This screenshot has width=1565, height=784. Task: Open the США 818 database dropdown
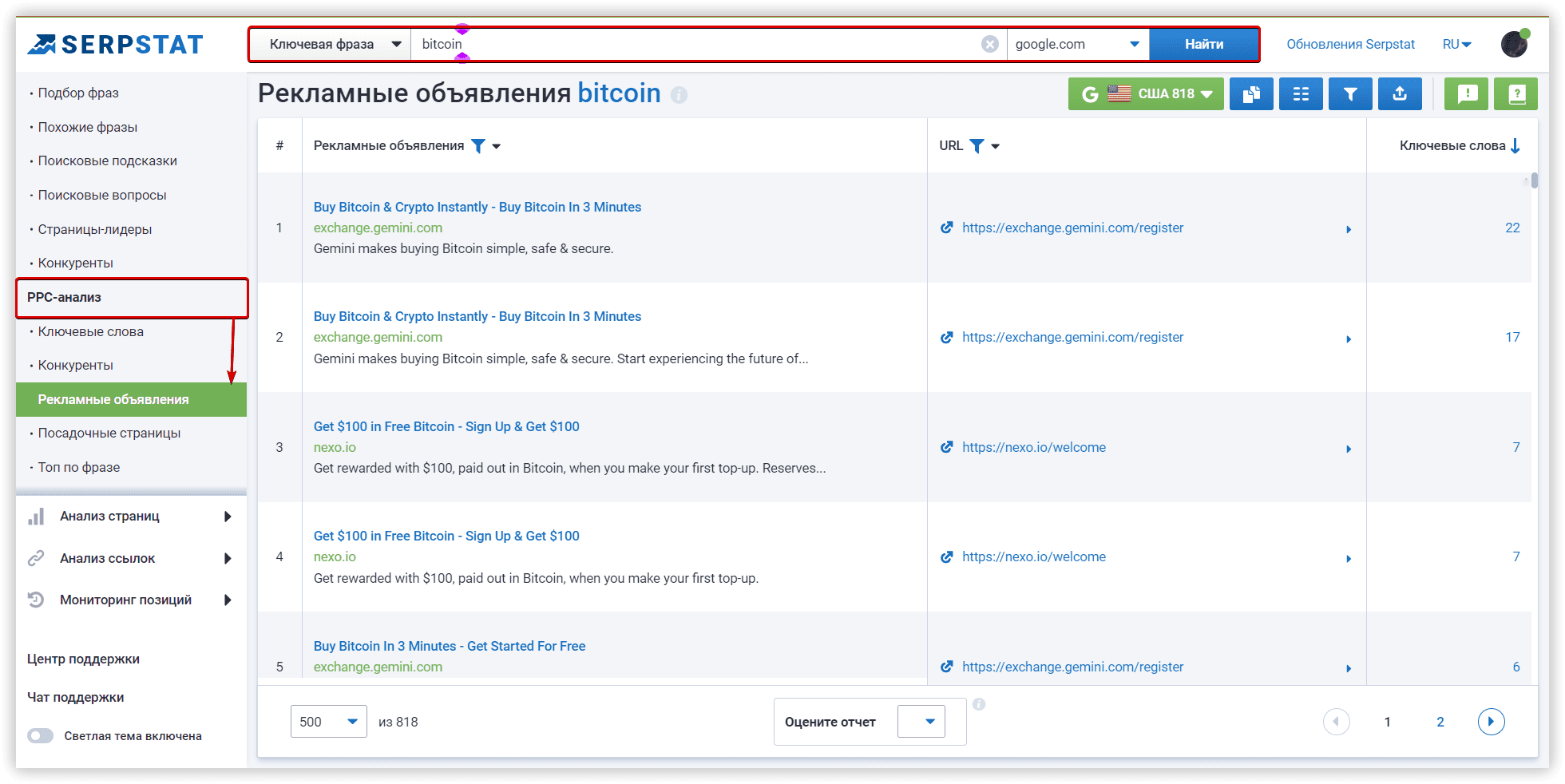tap(1146, 94)
